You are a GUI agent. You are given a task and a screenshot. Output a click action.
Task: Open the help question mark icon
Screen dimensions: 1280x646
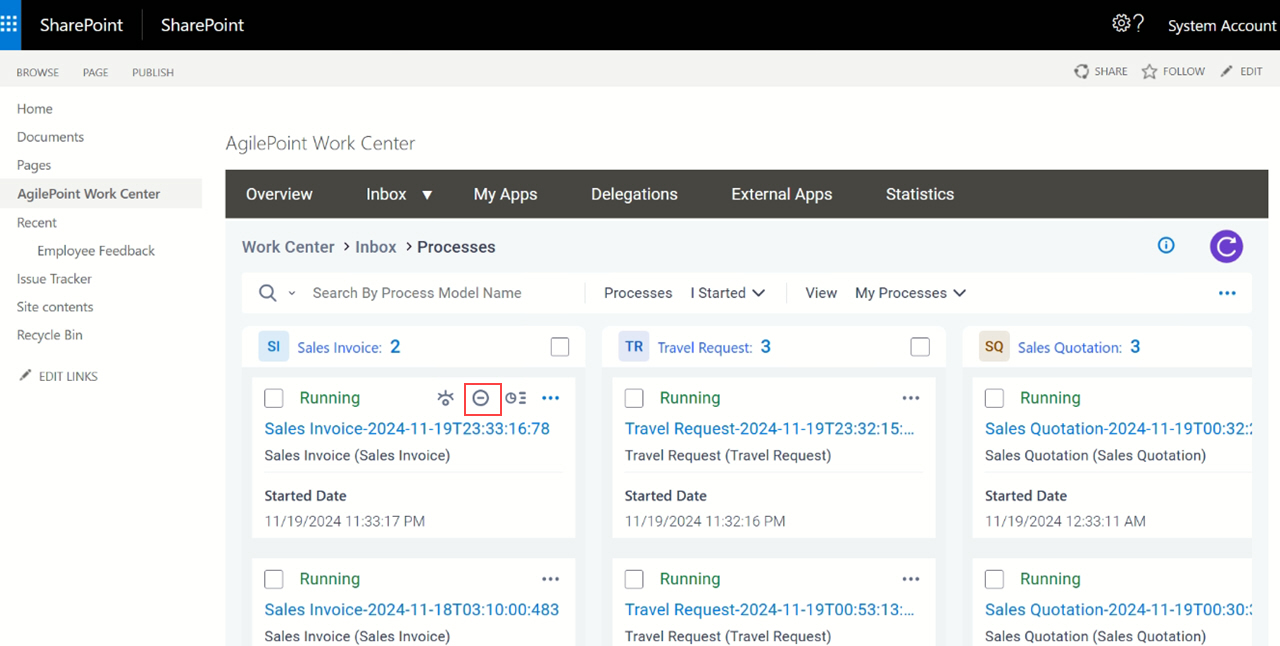point(1138,23)
